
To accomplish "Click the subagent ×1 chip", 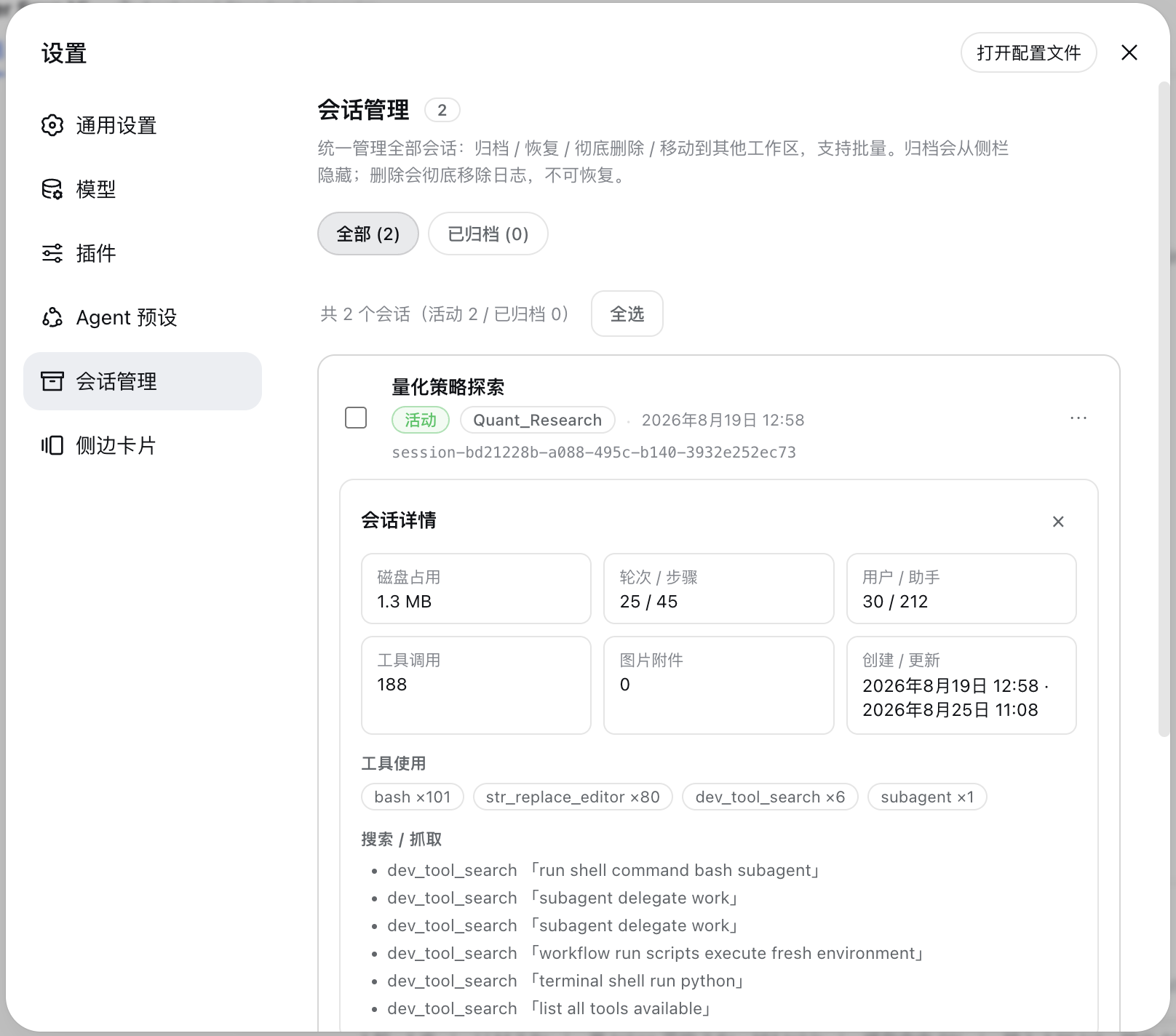I will click(927, 797).
